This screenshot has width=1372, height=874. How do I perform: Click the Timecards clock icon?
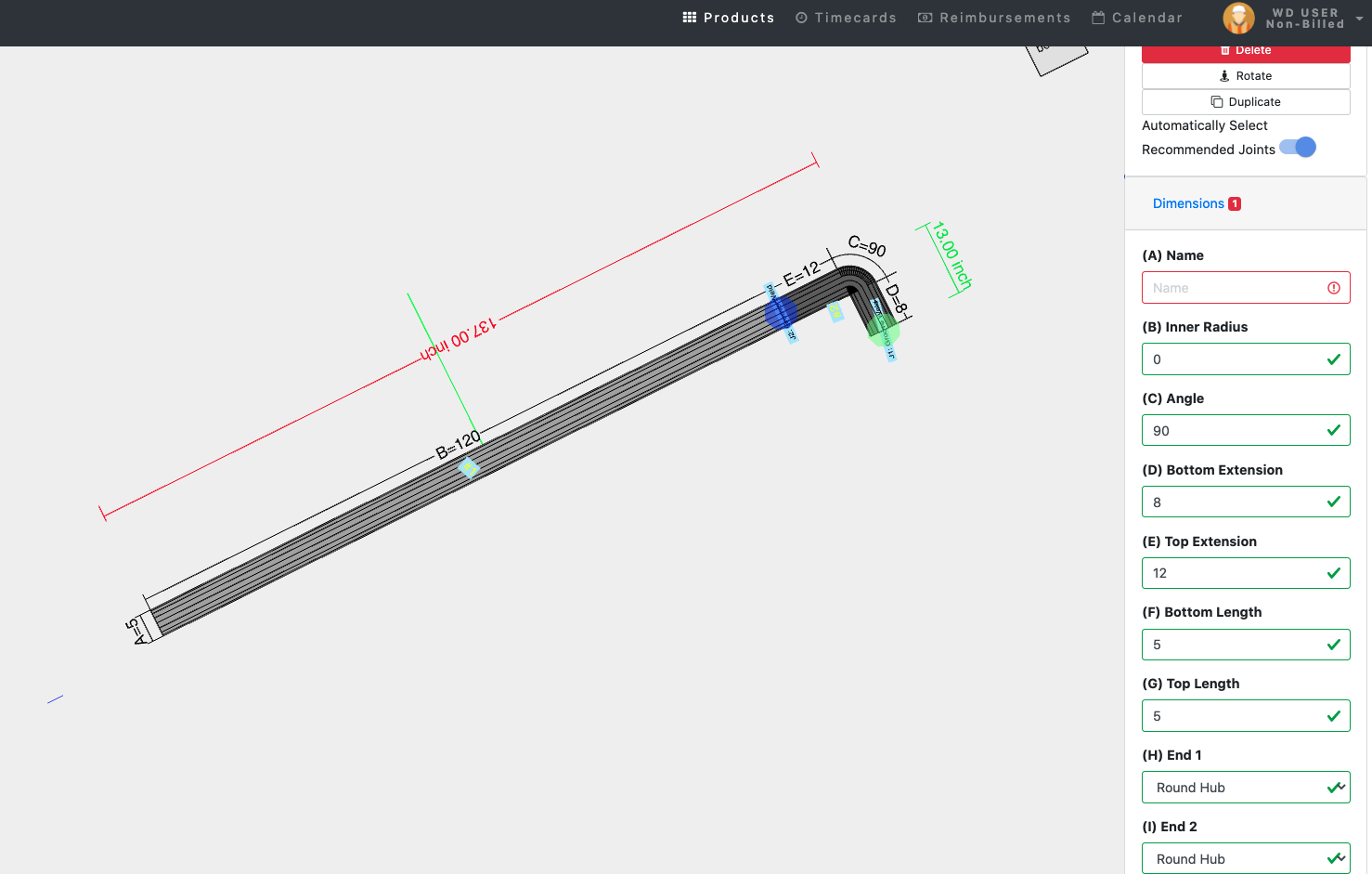799,17
